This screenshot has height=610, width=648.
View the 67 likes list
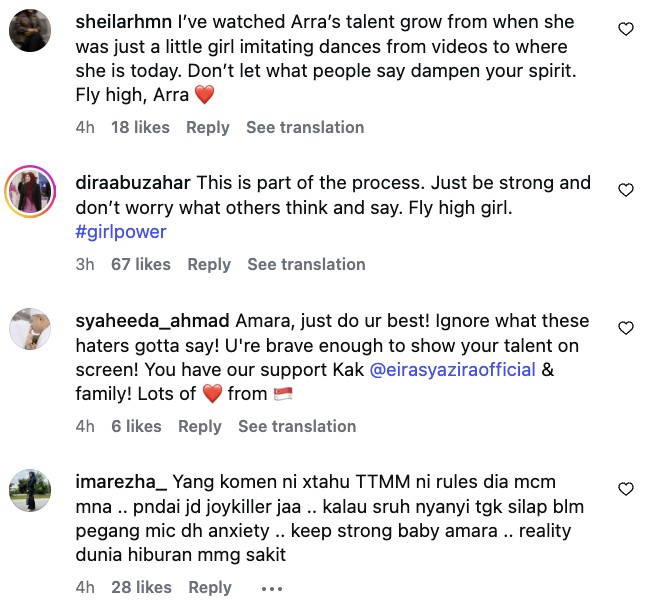pyautogui.click(x=141, y=264)
